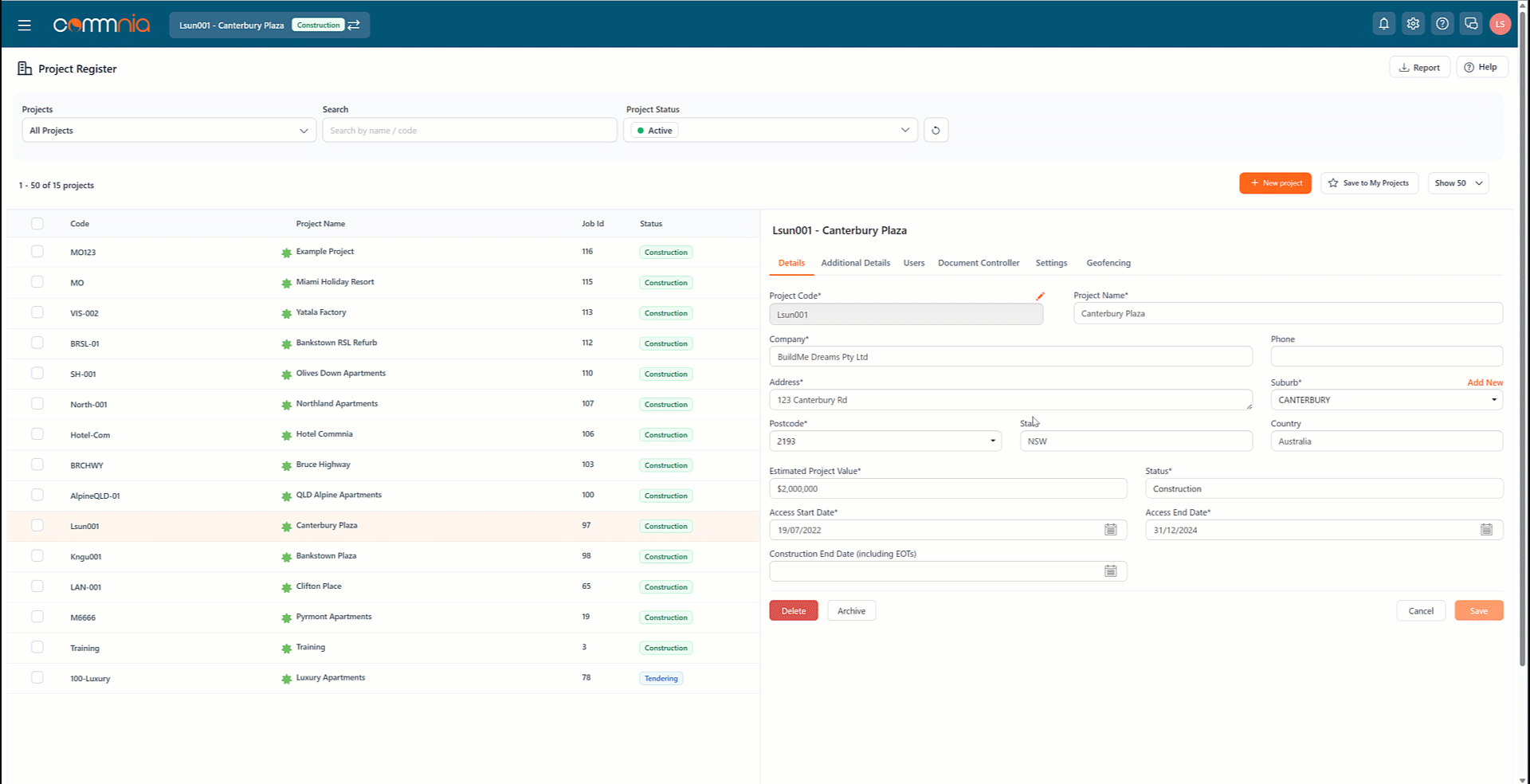
Task: Click the help question mark icon in header
Action: coord(1442,24)
